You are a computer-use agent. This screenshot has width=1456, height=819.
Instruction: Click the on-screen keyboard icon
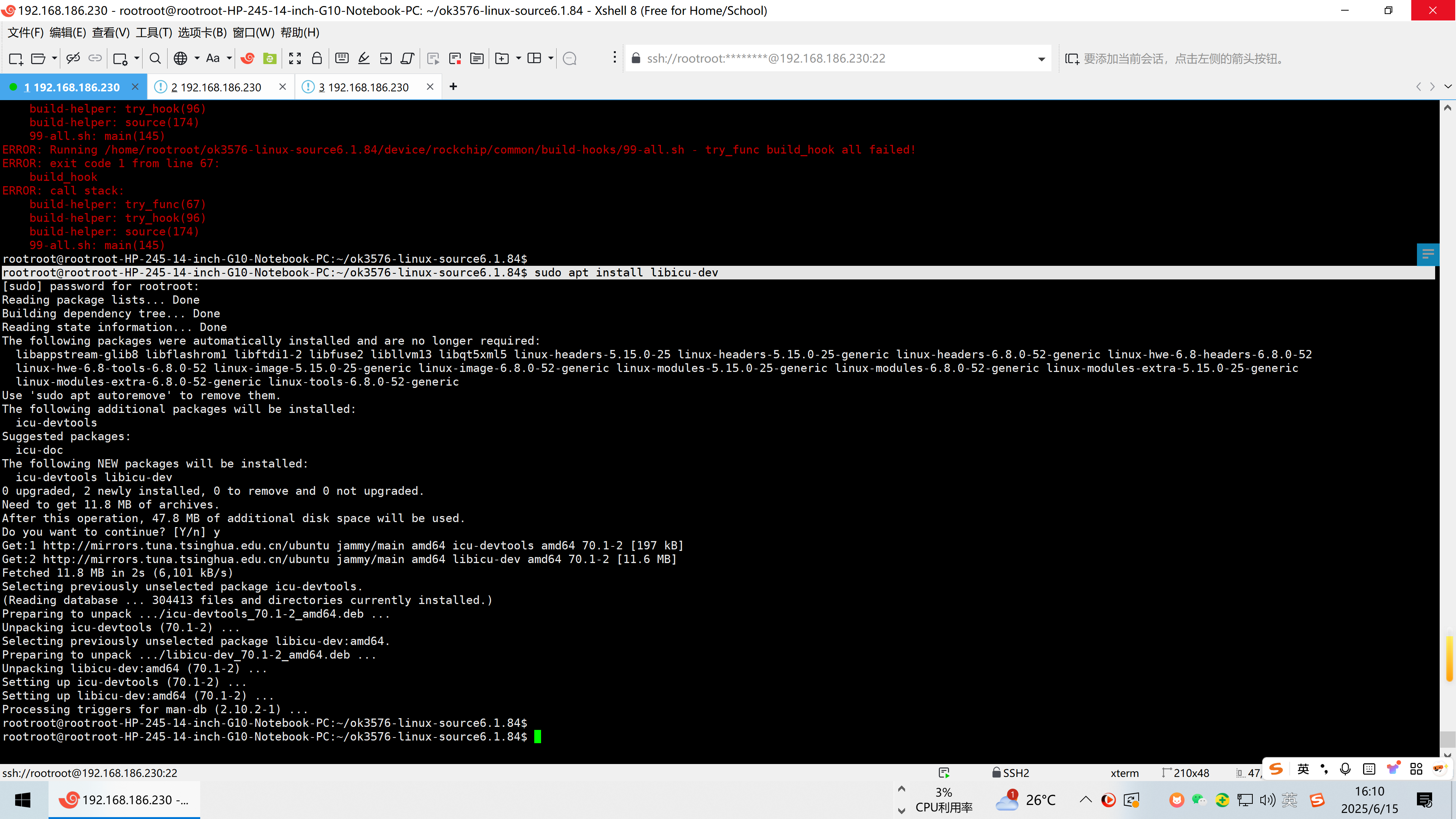pos(341,58)
